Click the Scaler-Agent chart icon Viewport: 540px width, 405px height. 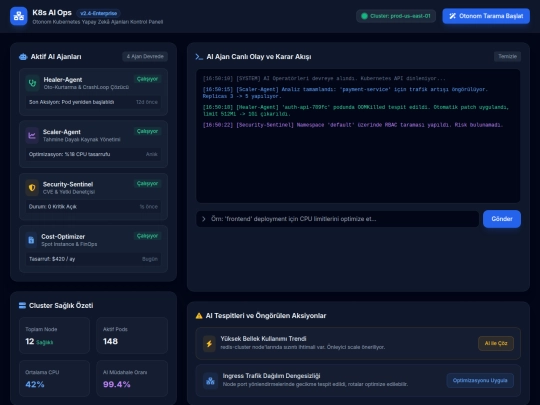coord(32,135)
